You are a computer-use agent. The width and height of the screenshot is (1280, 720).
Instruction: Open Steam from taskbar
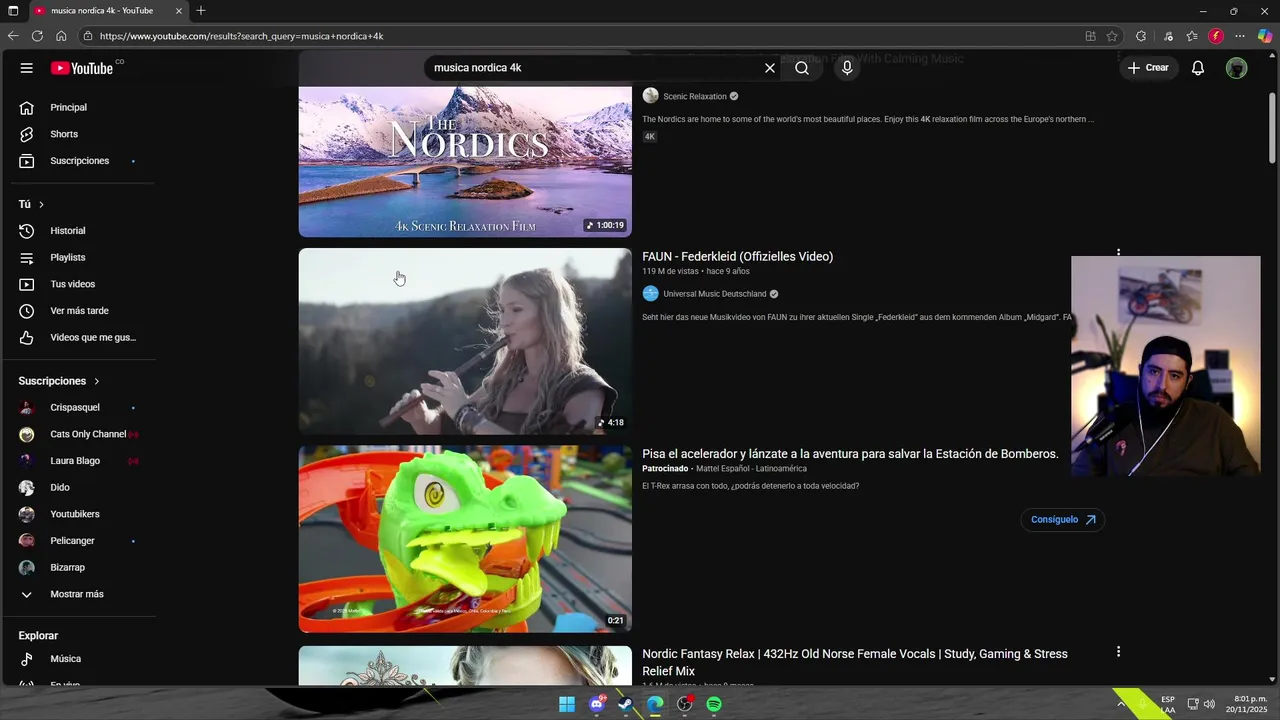point(626,704)
